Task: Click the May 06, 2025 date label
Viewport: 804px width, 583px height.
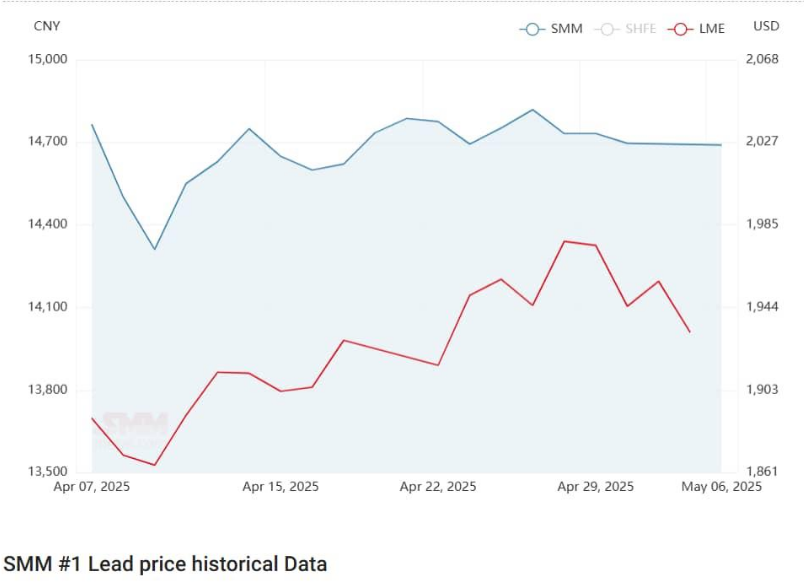Action: [723, 487]
